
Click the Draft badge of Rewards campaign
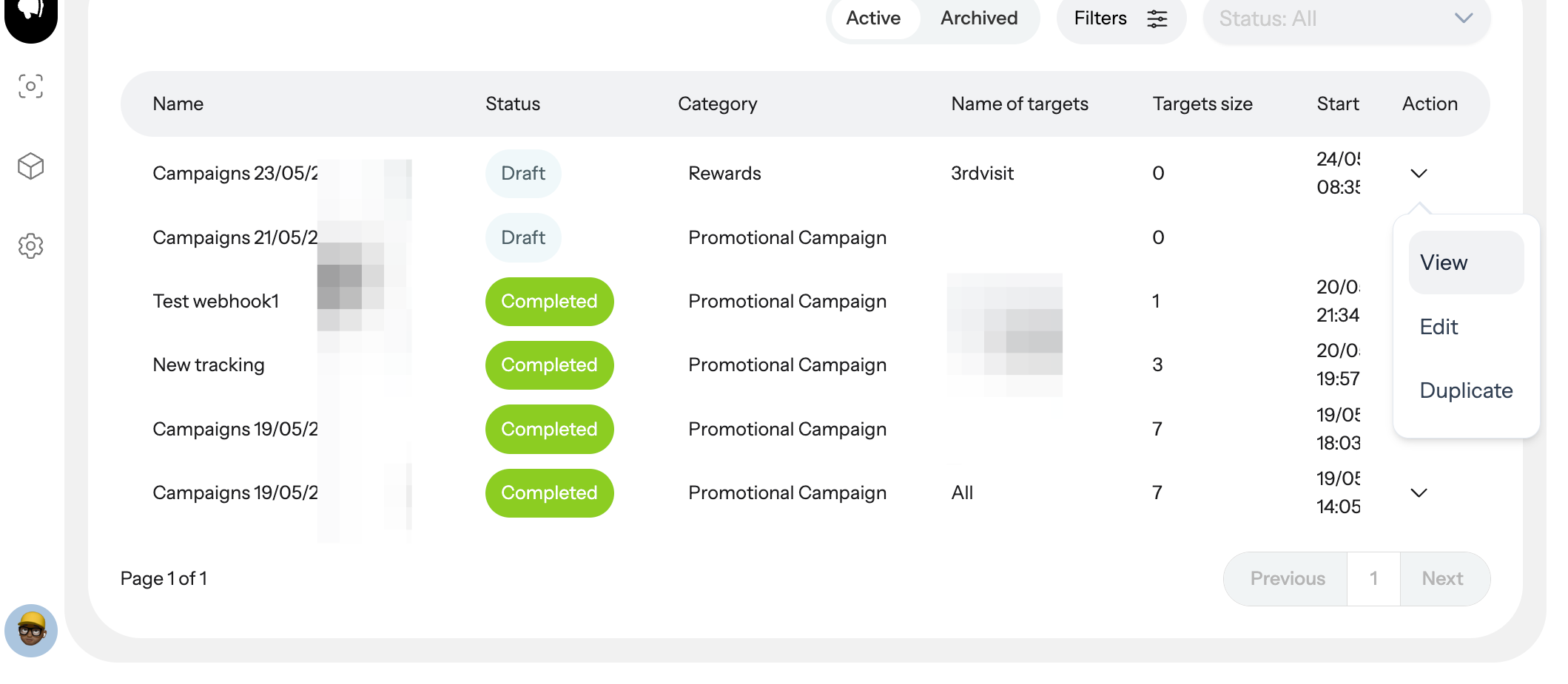click(523, 174)
